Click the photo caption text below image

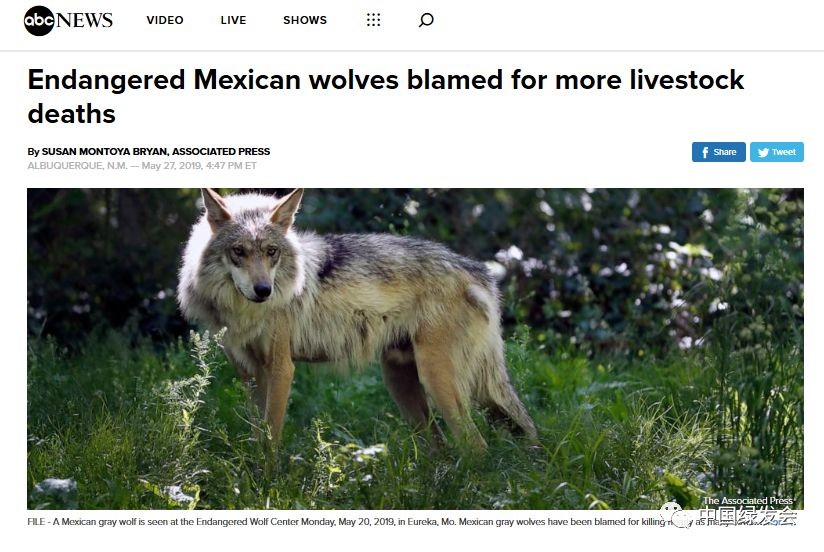(x=411, y=522)
